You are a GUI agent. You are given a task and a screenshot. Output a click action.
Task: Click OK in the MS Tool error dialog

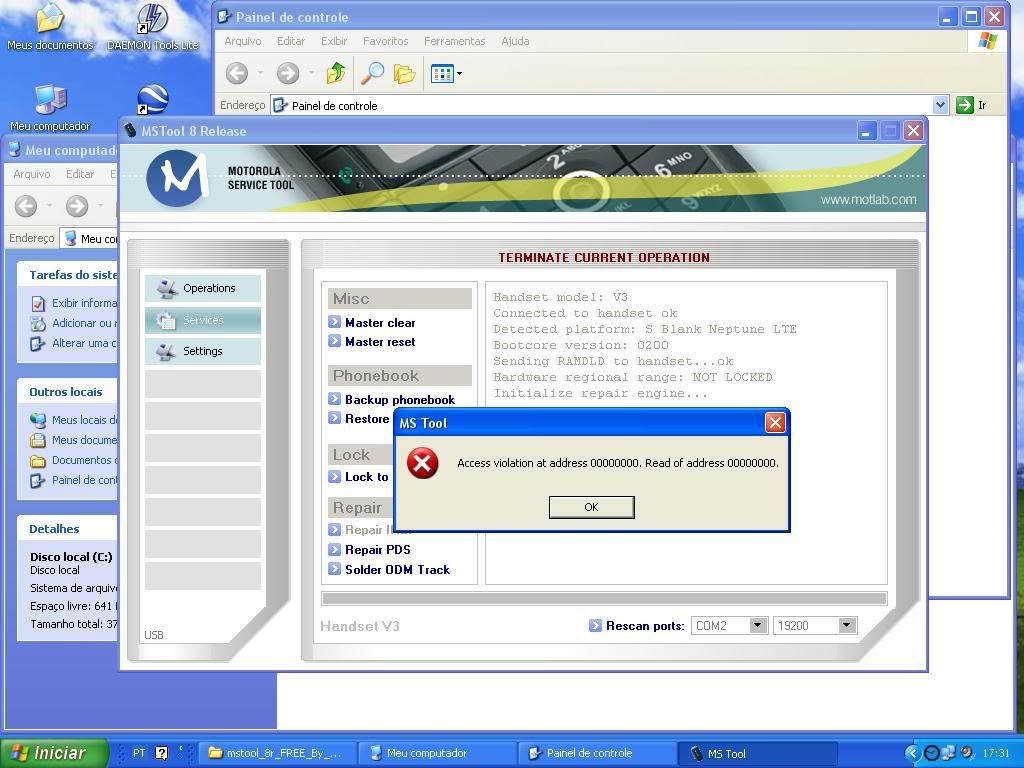pos(591,507)
